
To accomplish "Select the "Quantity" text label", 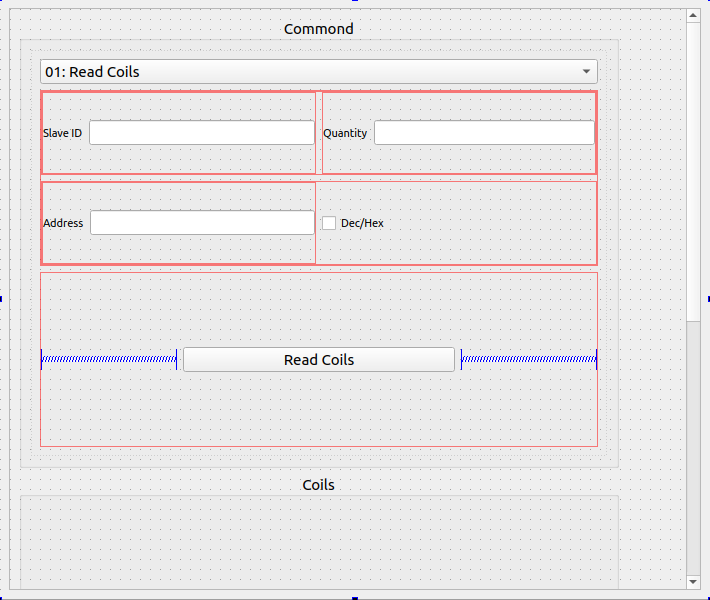I will coord(345,133).
